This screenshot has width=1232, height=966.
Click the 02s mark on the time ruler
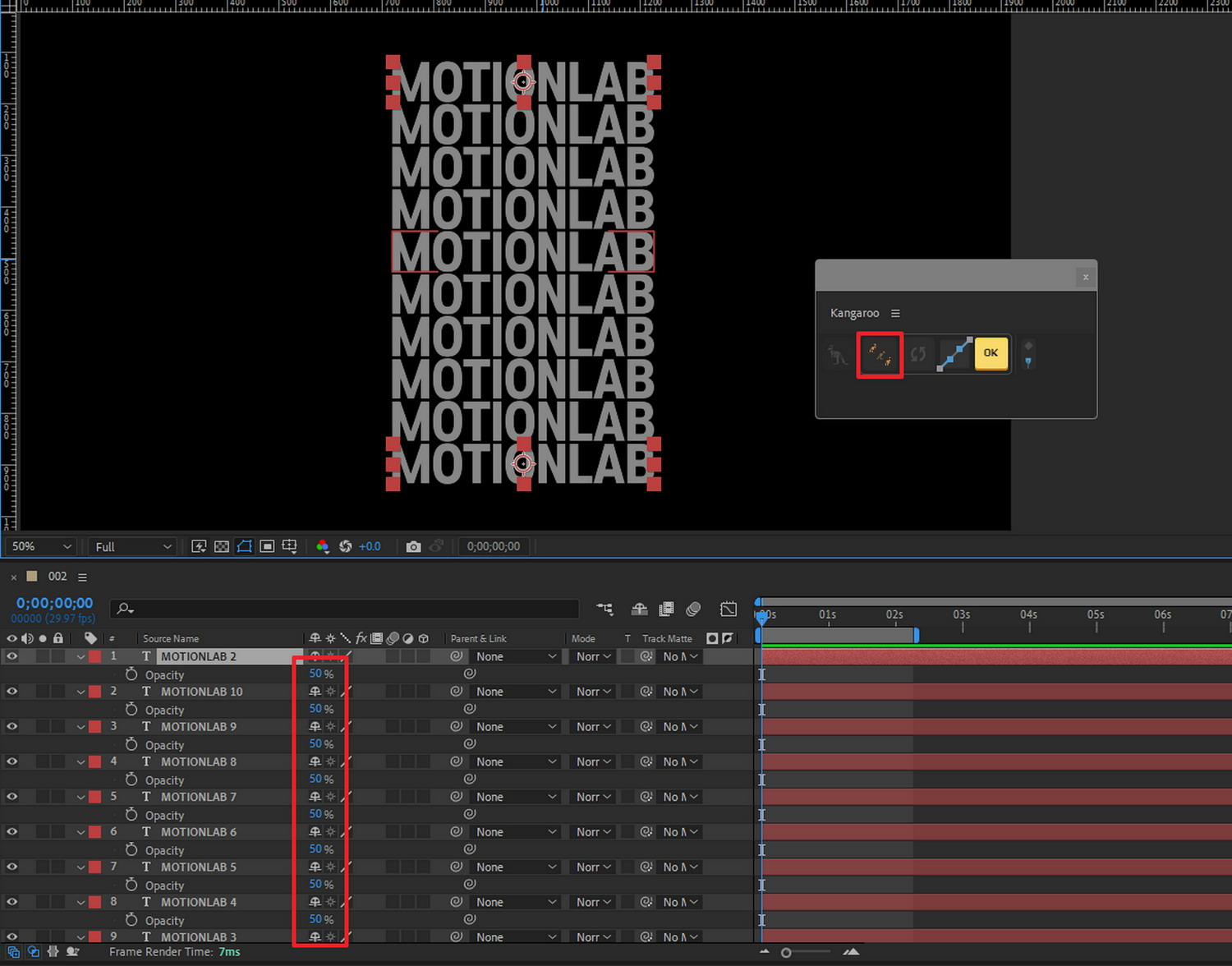pyautogui.click(x=894, y=614)
